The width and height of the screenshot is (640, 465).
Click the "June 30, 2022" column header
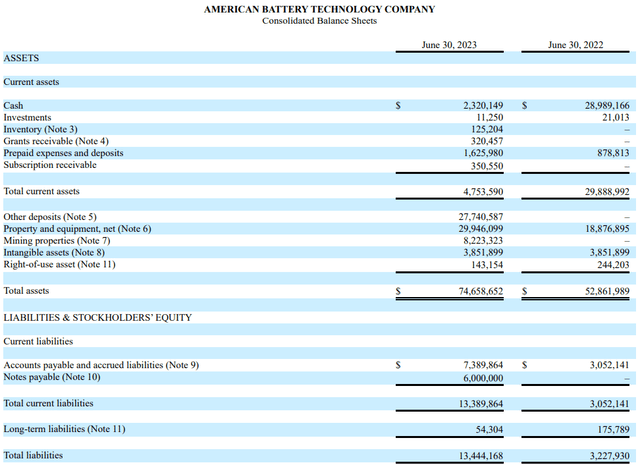point(576,45)
